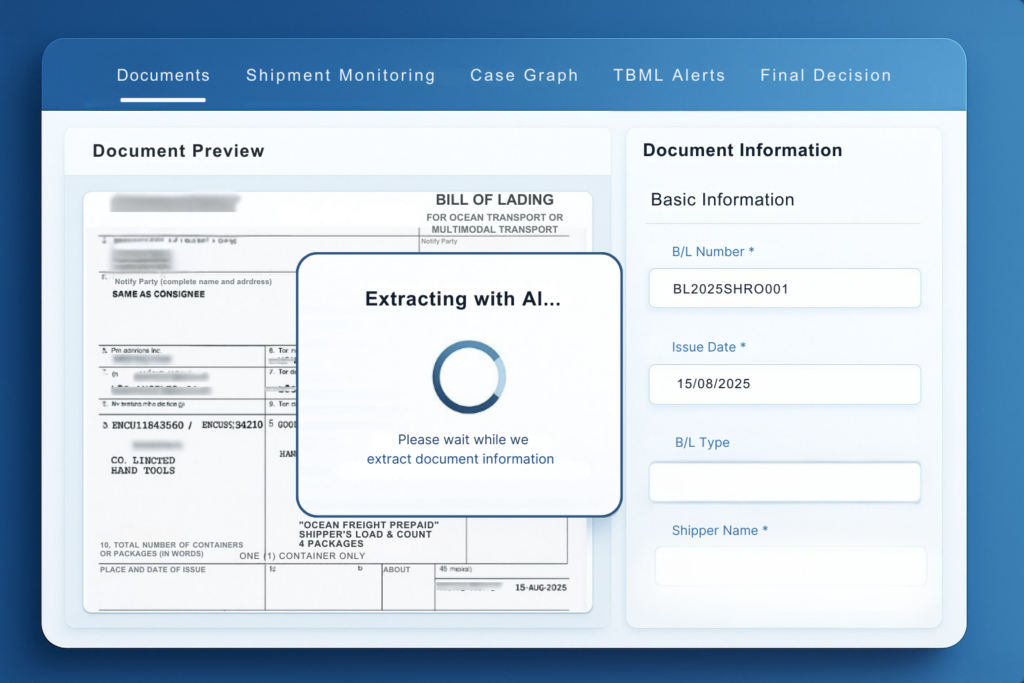Image resolution: width=1024 pixels, height=683 pixels.
Task: Click the B/L Number input field
Action: click(784, 288)
